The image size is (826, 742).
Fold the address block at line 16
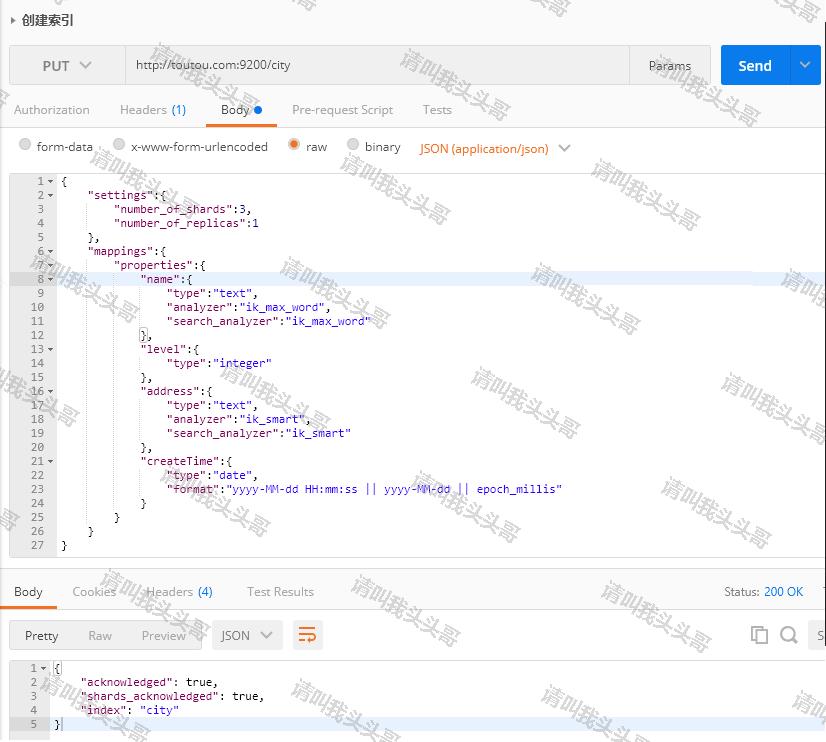(x=51, y=391)
